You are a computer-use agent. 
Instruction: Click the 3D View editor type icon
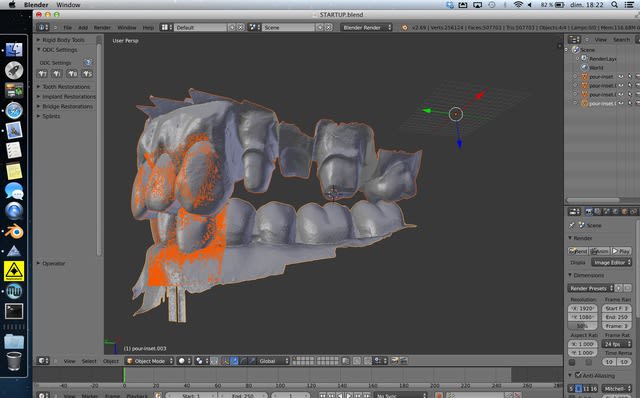tap(43, 361)
